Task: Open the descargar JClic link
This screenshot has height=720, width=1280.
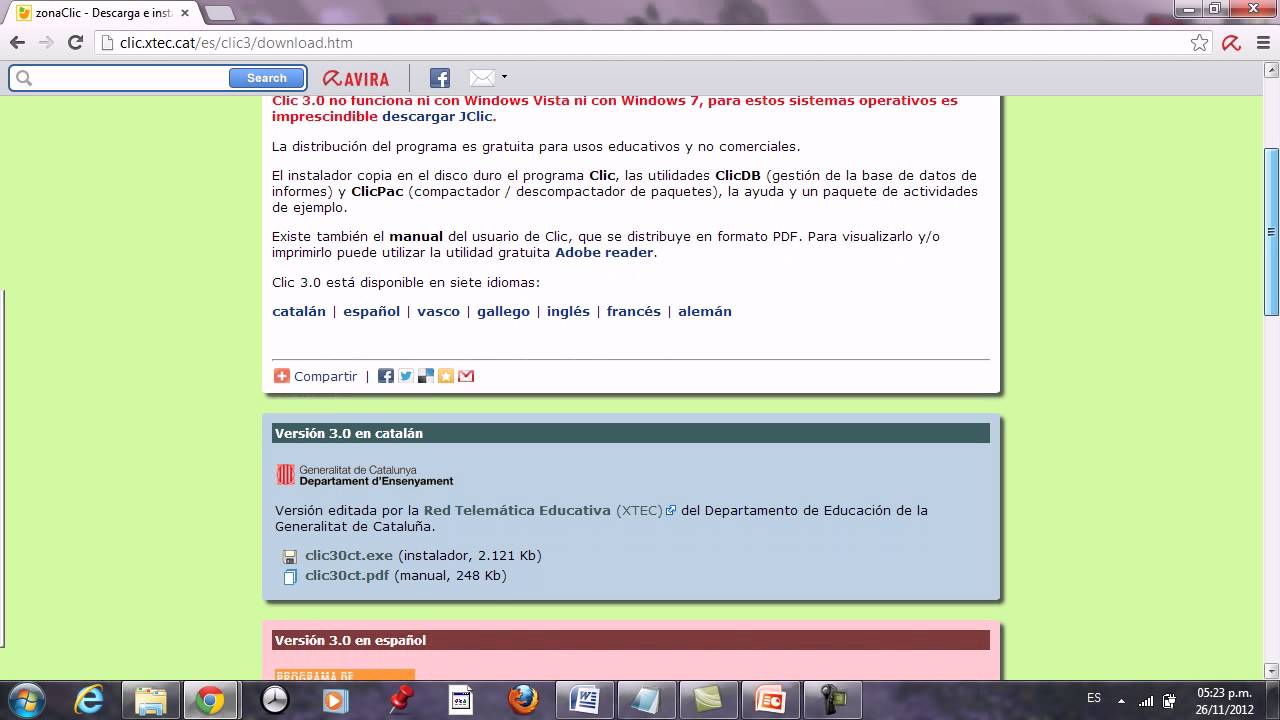Action: click(x=437, y=116)
